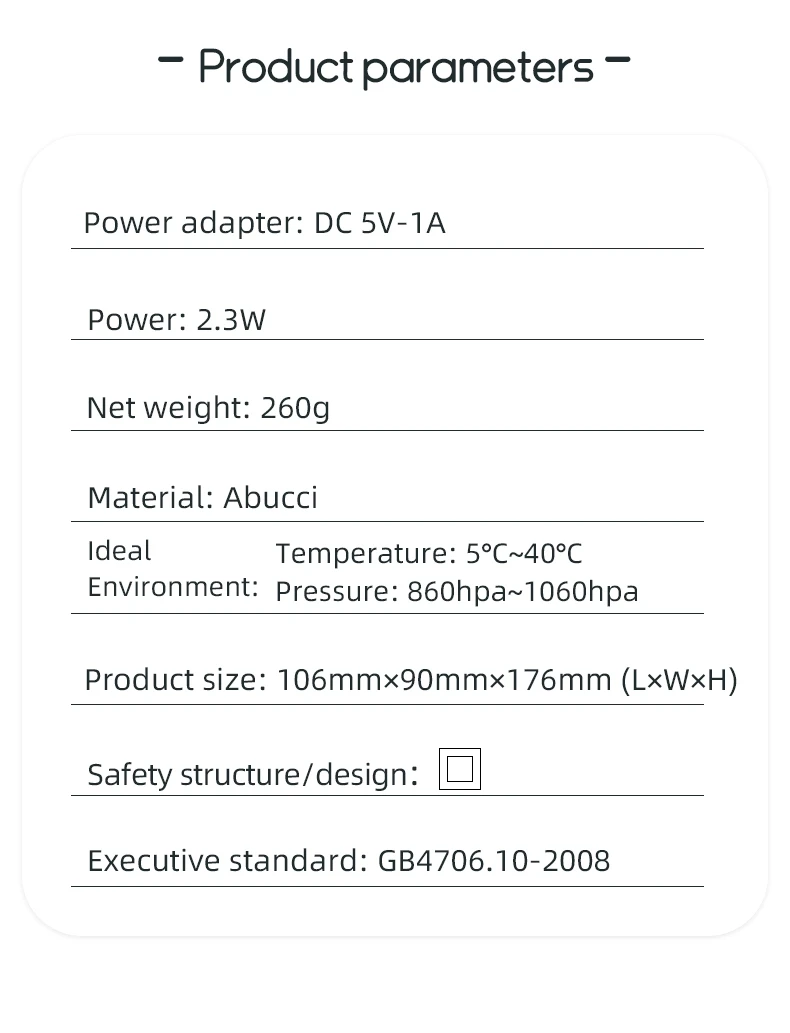This screenshot has width=790, height=1033.
Task: Select the Temperature 5°C~40°C line
Action: pos(429,554)
